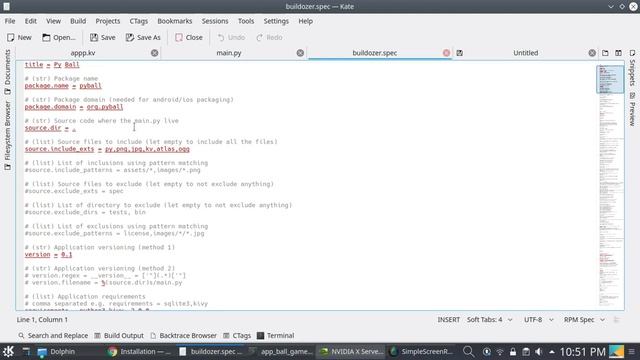Screen dimensions: 640x360
Task: Click the Line 1, Column 1 status label
Action: (42, 320)
